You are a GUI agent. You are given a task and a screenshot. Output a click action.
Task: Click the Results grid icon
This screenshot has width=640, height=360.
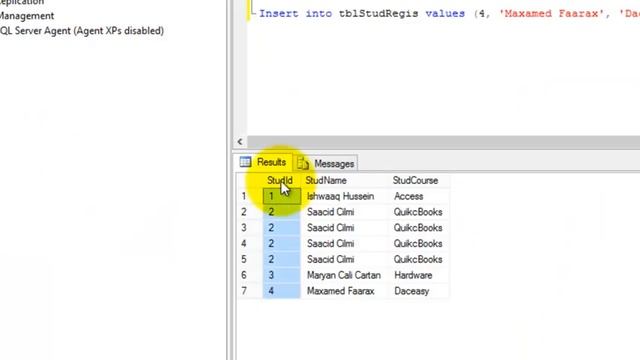tap(245, 162)
